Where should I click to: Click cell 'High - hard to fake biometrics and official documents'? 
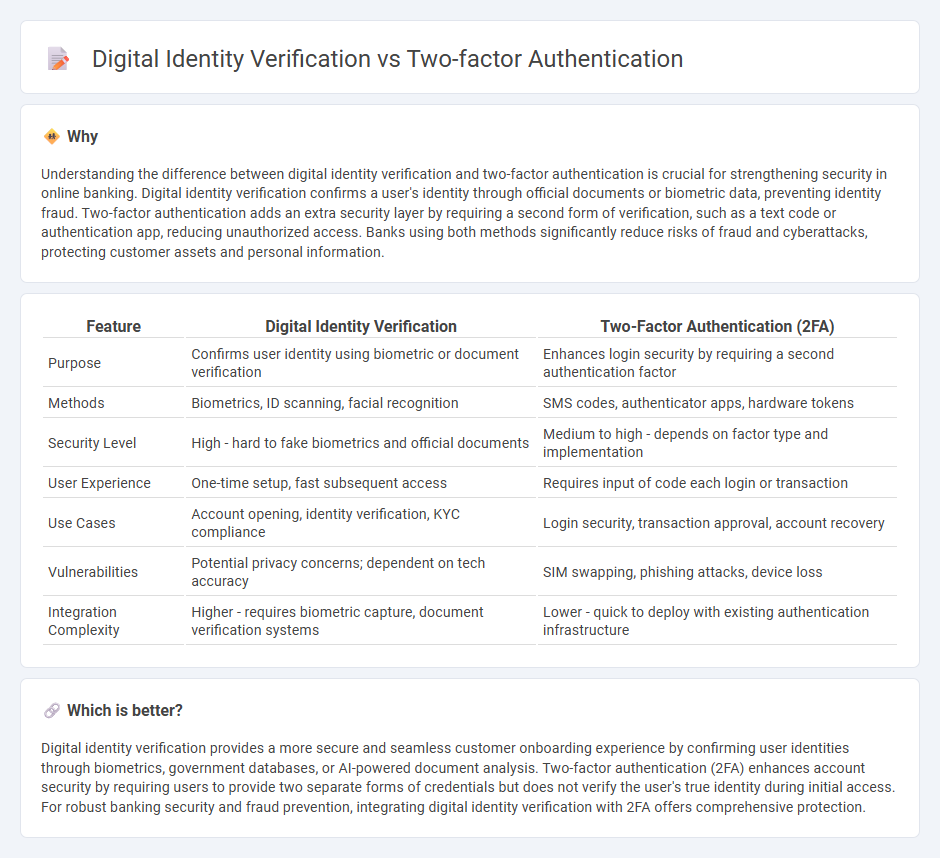(x=361, y=443)
